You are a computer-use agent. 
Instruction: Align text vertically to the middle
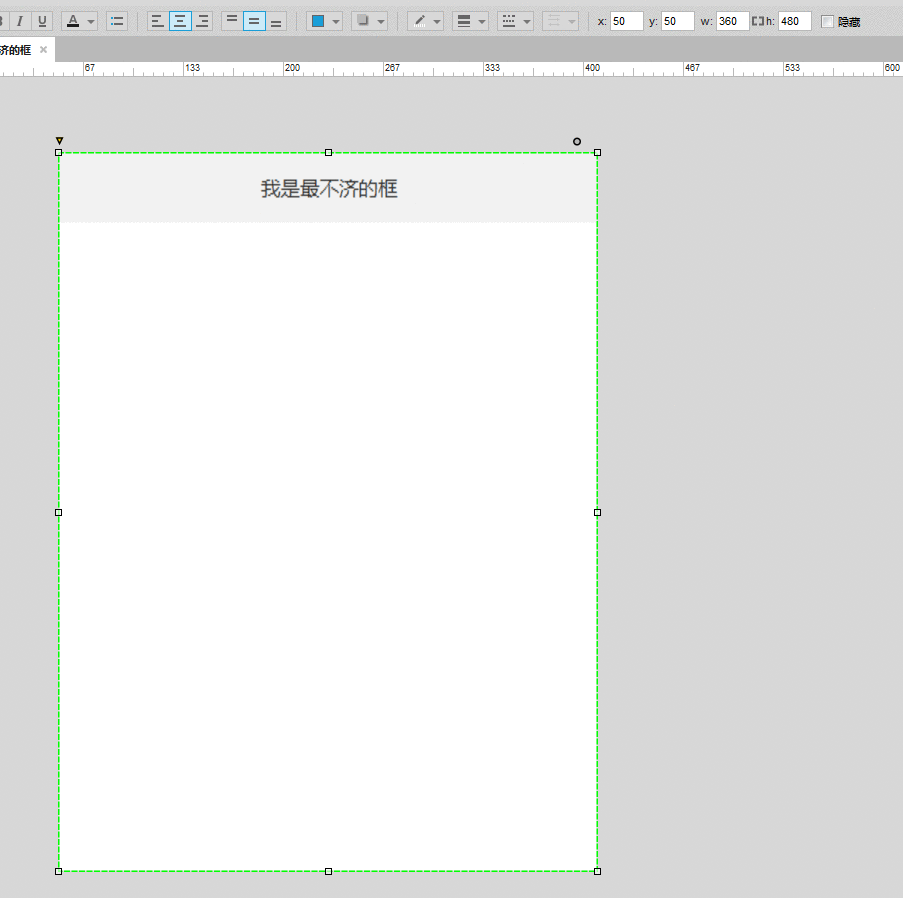254,21
